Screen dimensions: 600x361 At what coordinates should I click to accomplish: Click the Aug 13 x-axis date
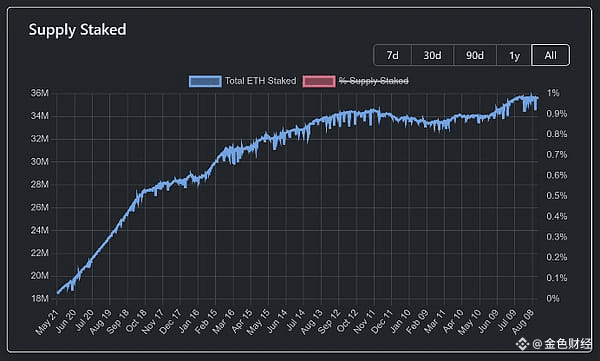pyautogui.click(x=312, y=322)
